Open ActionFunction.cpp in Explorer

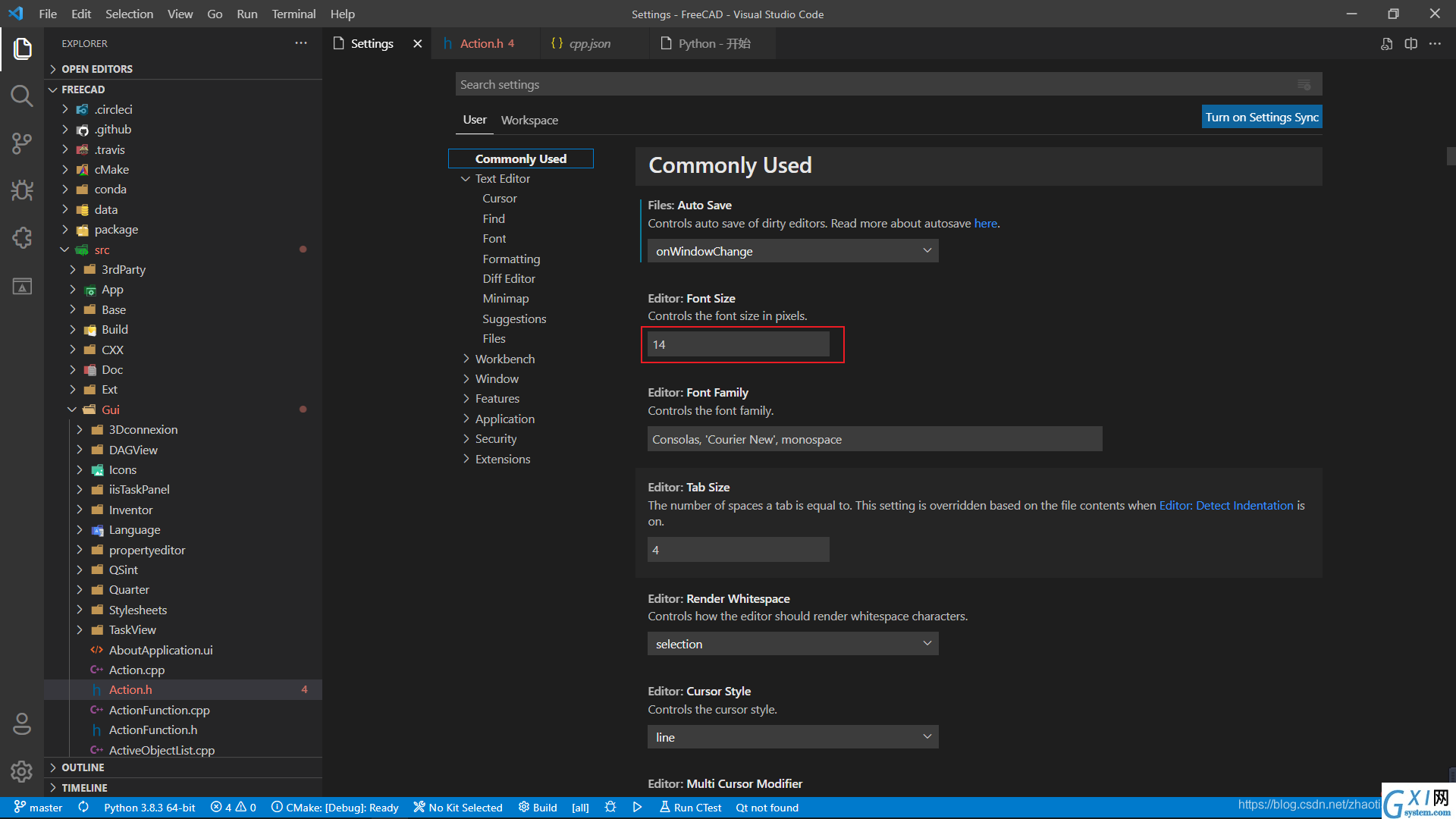(159, 710)
